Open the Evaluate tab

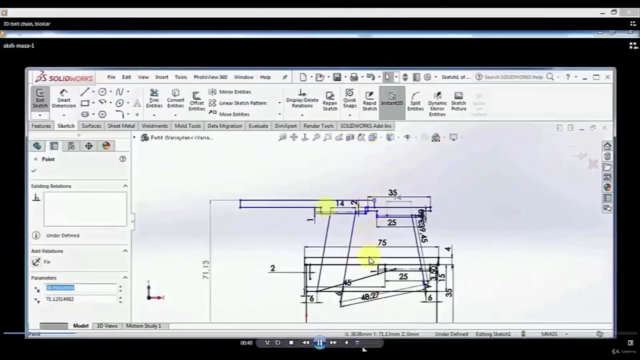point(258,126)
